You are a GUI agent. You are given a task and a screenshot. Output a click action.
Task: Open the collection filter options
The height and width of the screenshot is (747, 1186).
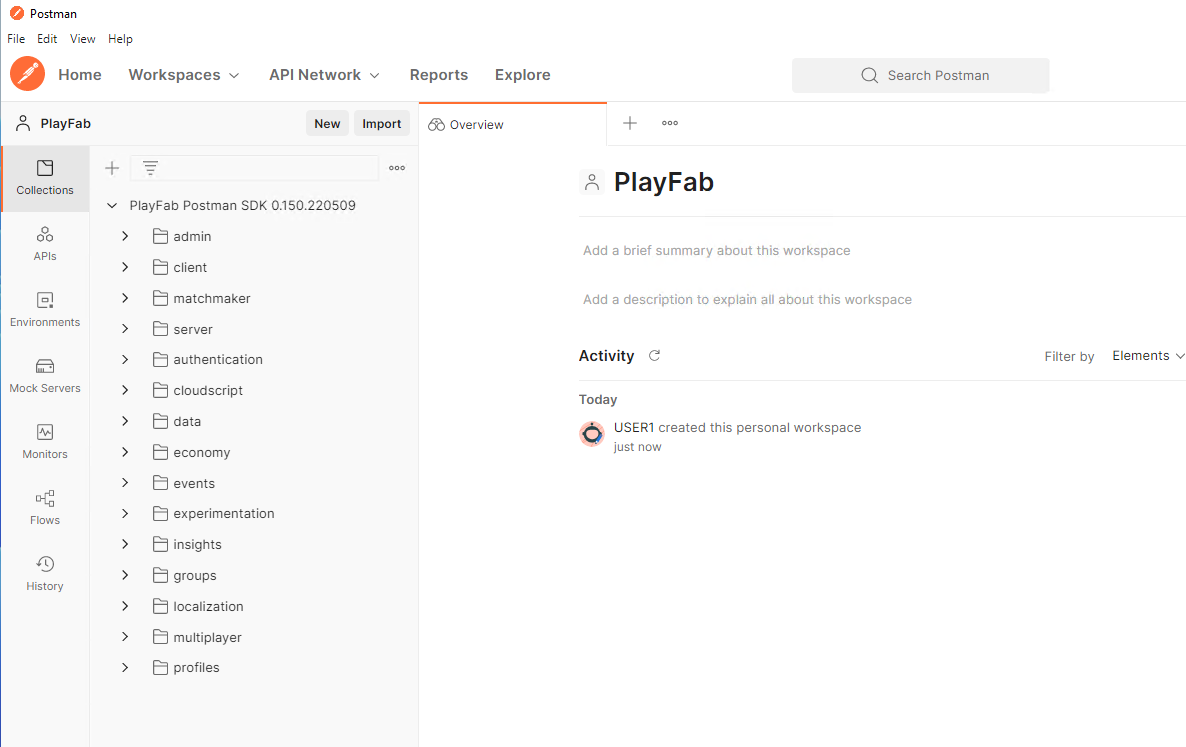coord(150,168)
